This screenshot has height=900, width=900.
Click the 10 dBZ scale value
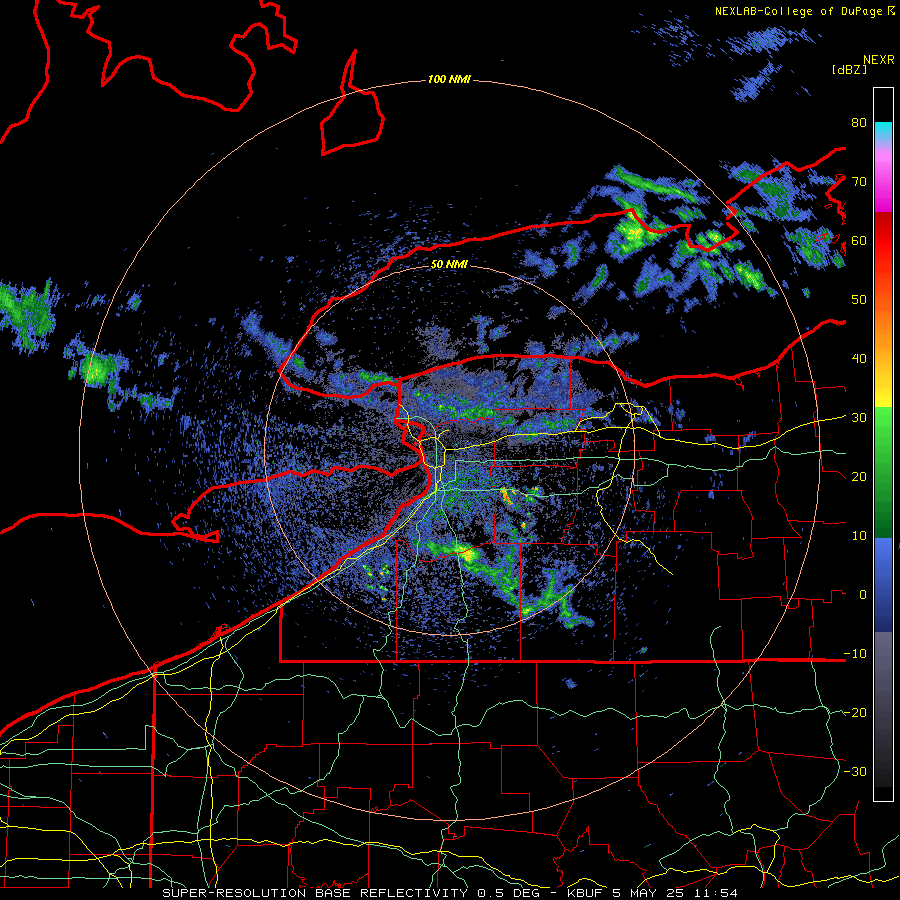click(x=859, y=536)
